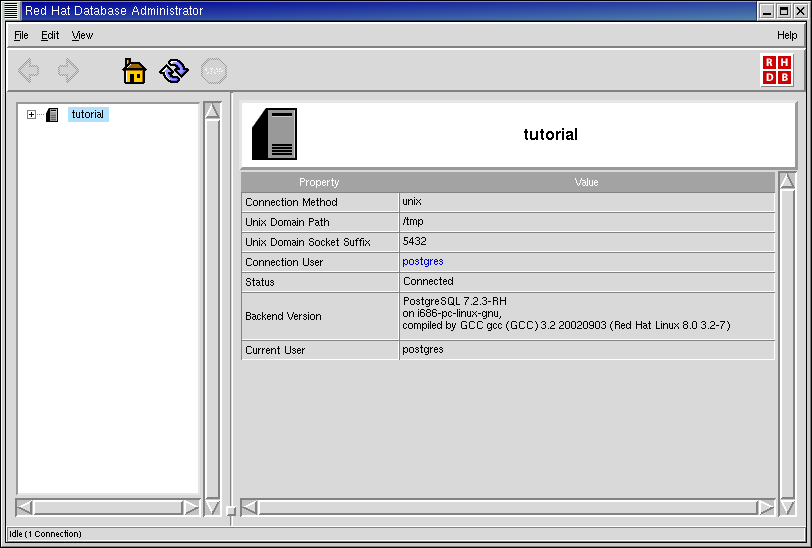Screen dimensions: 812x548
Task: Select the small server icon beside tutorial
Action: tap(52, 114)
